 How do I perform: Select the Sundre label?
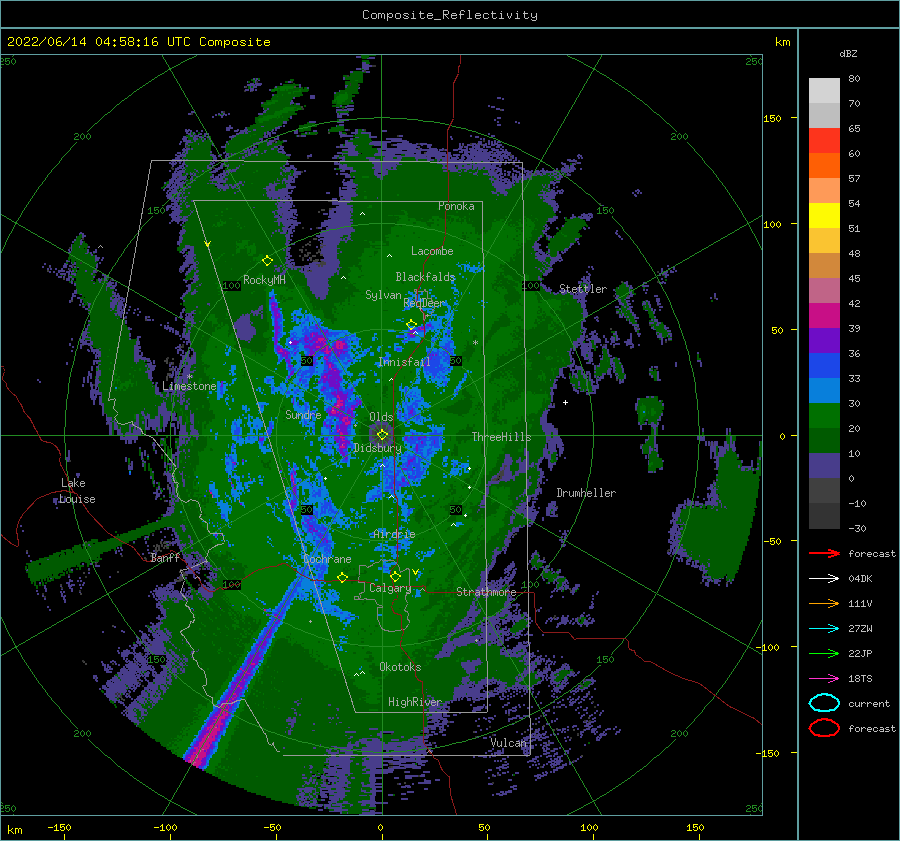coord(303,415)
